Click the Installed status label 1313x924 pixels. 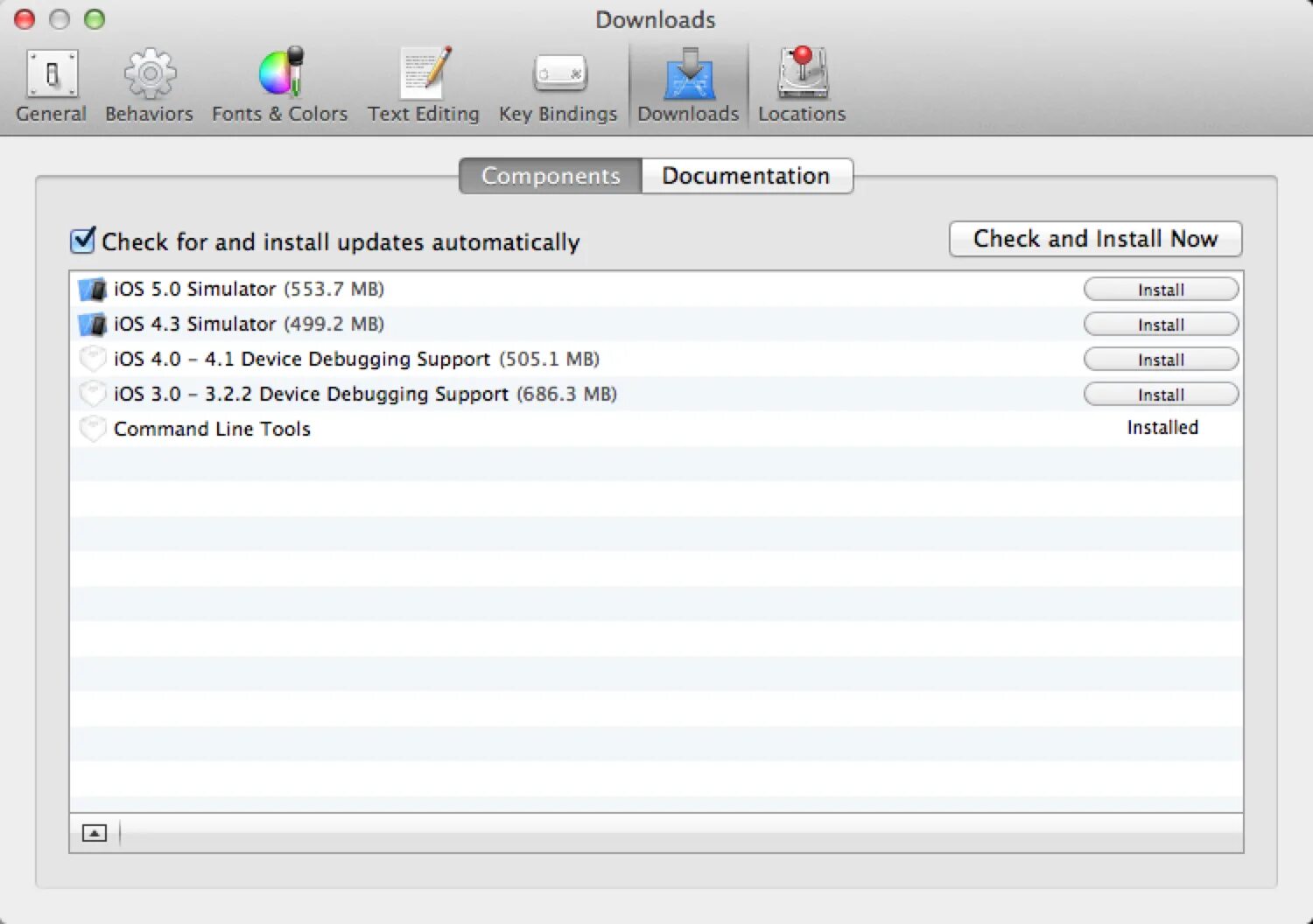coord(1162,427)
